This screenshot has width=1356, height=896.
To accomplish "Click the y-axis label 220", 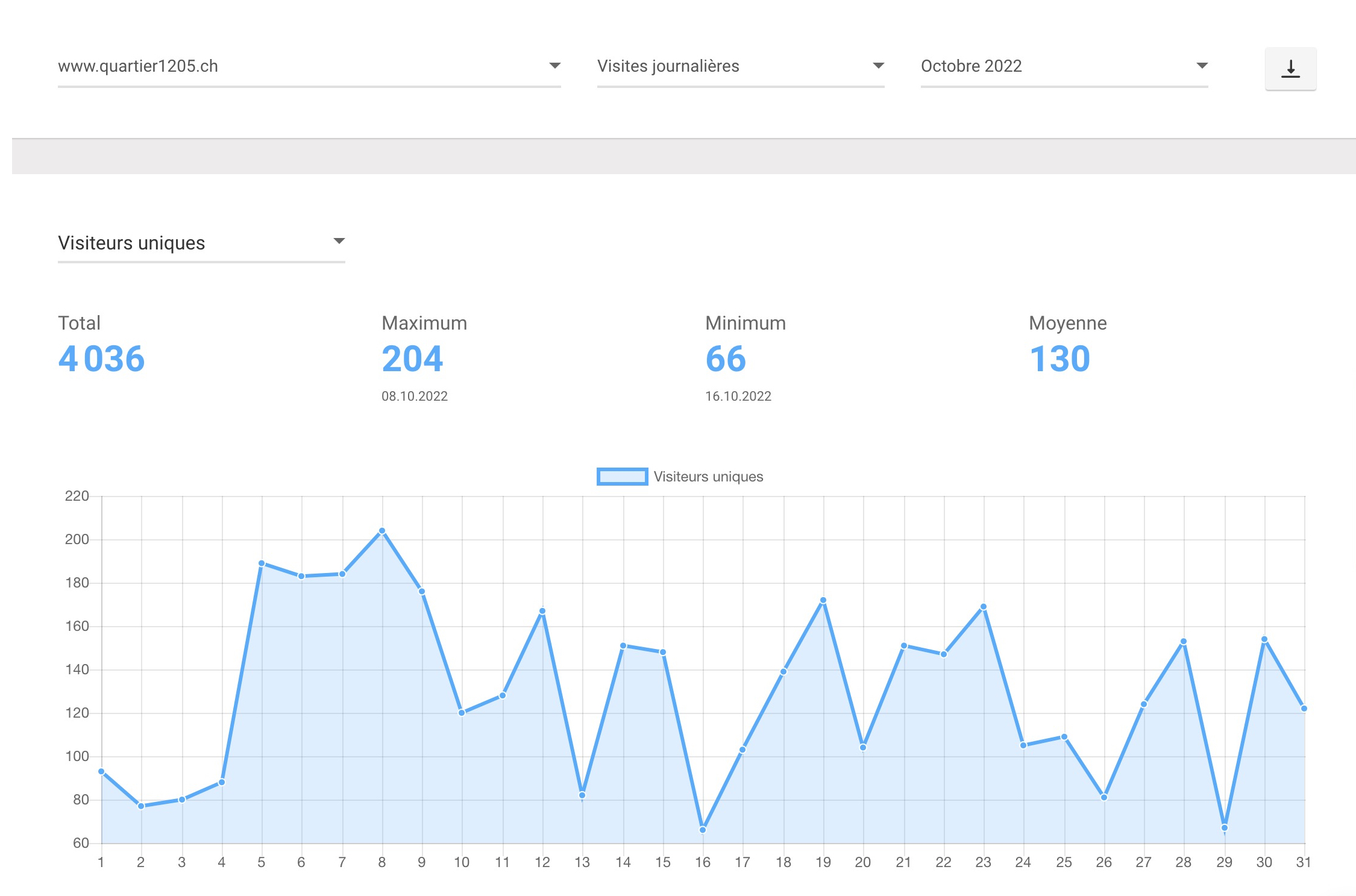I will click(x=77, y=496).
